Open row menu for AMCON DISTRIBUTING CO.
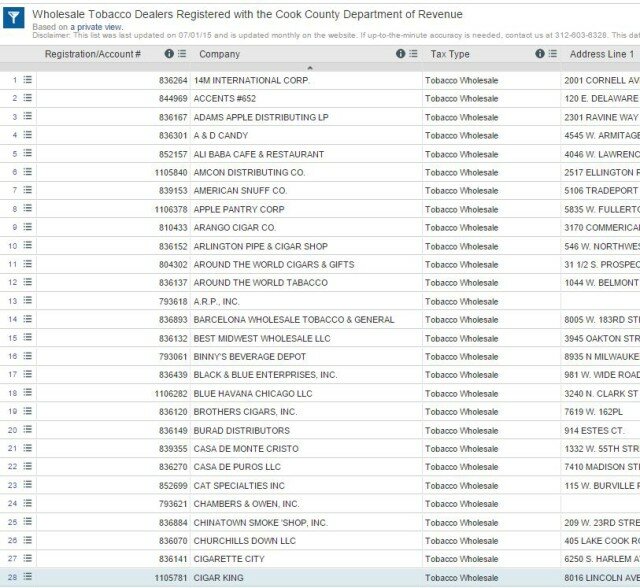This screenshot has width=640, height=588. [27, 172]
